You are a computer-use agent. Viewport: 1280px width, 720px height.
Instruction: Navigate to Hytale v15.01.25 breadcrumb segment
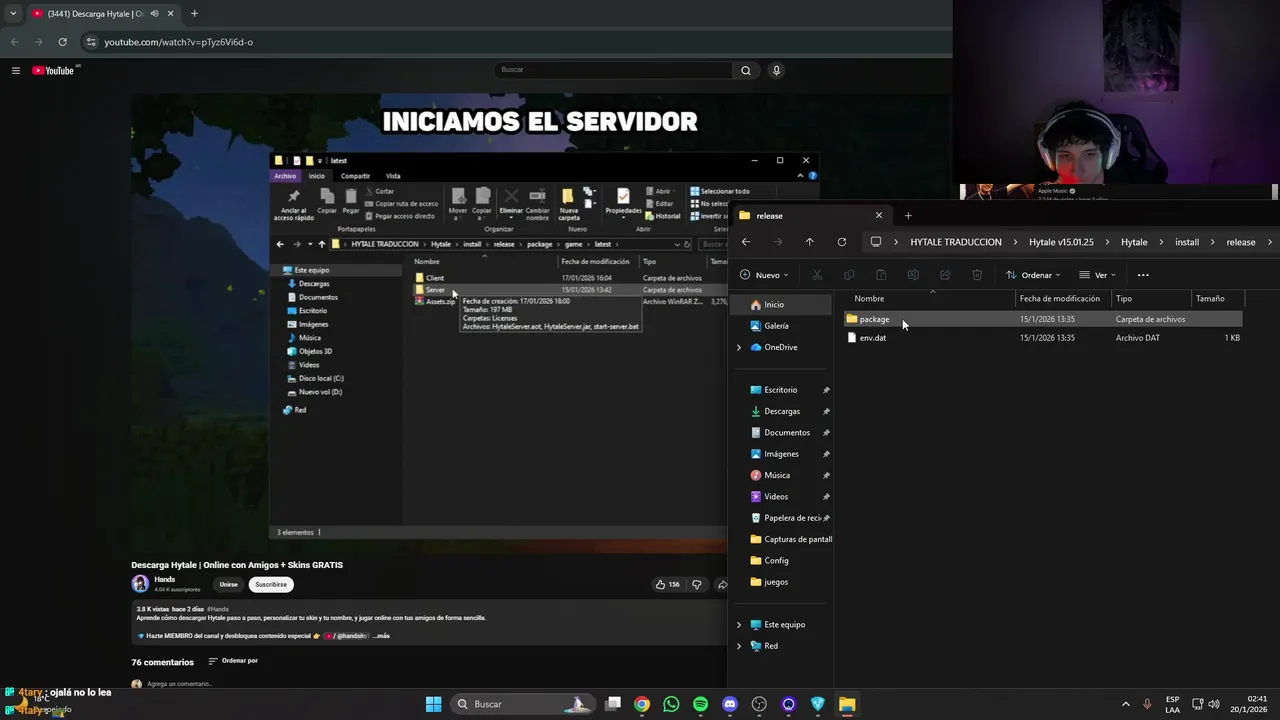[x=1061, y=242]
